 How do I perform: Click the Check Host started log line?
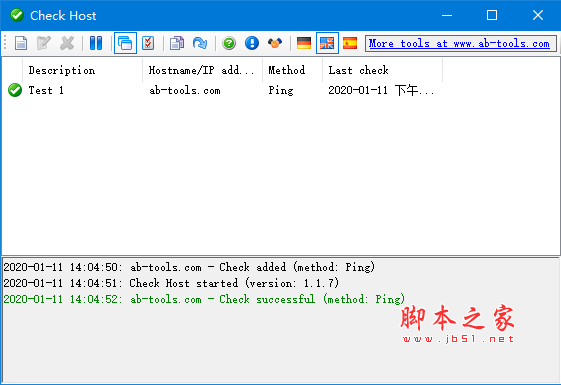[x=171, y=283]
